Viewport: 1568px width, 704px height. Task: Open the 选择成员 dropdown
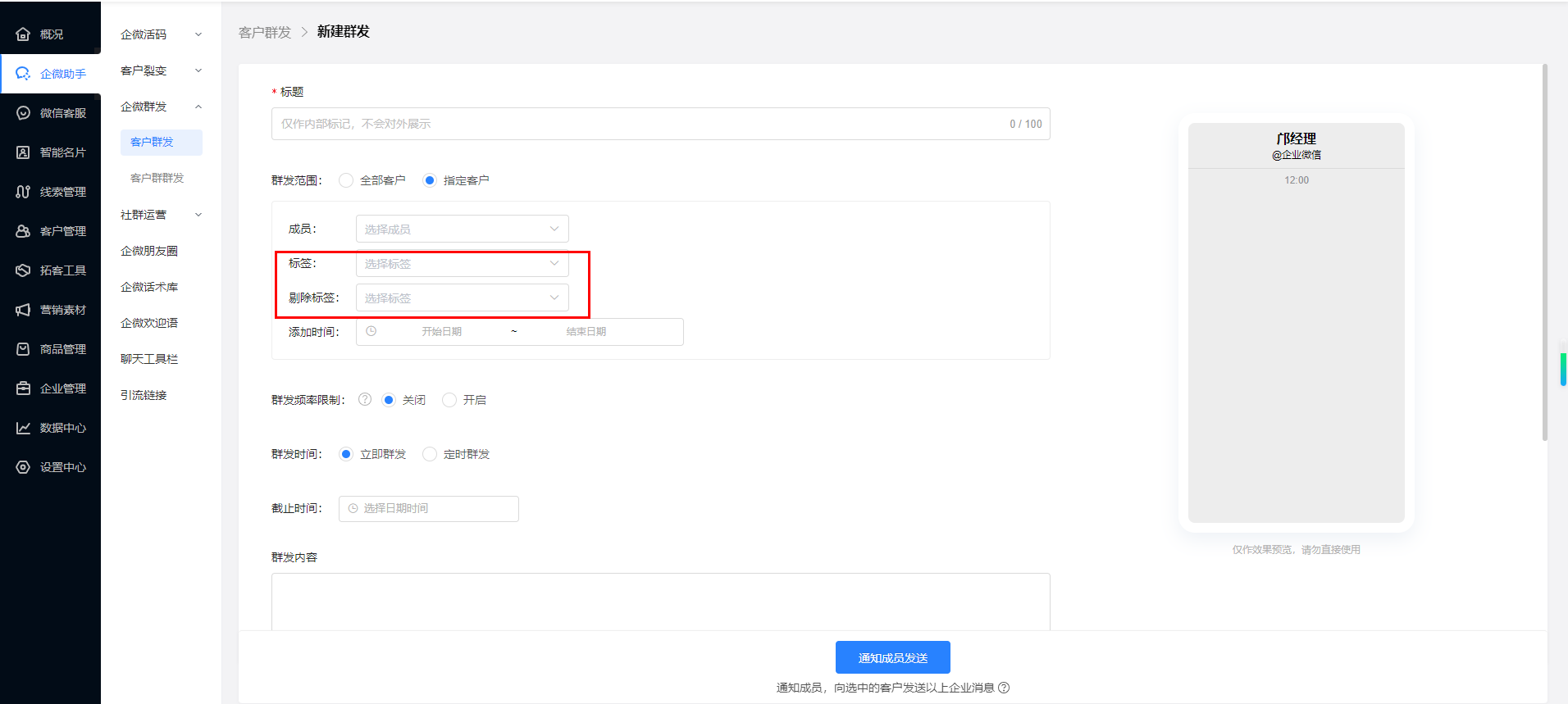[x=462, y=229]
